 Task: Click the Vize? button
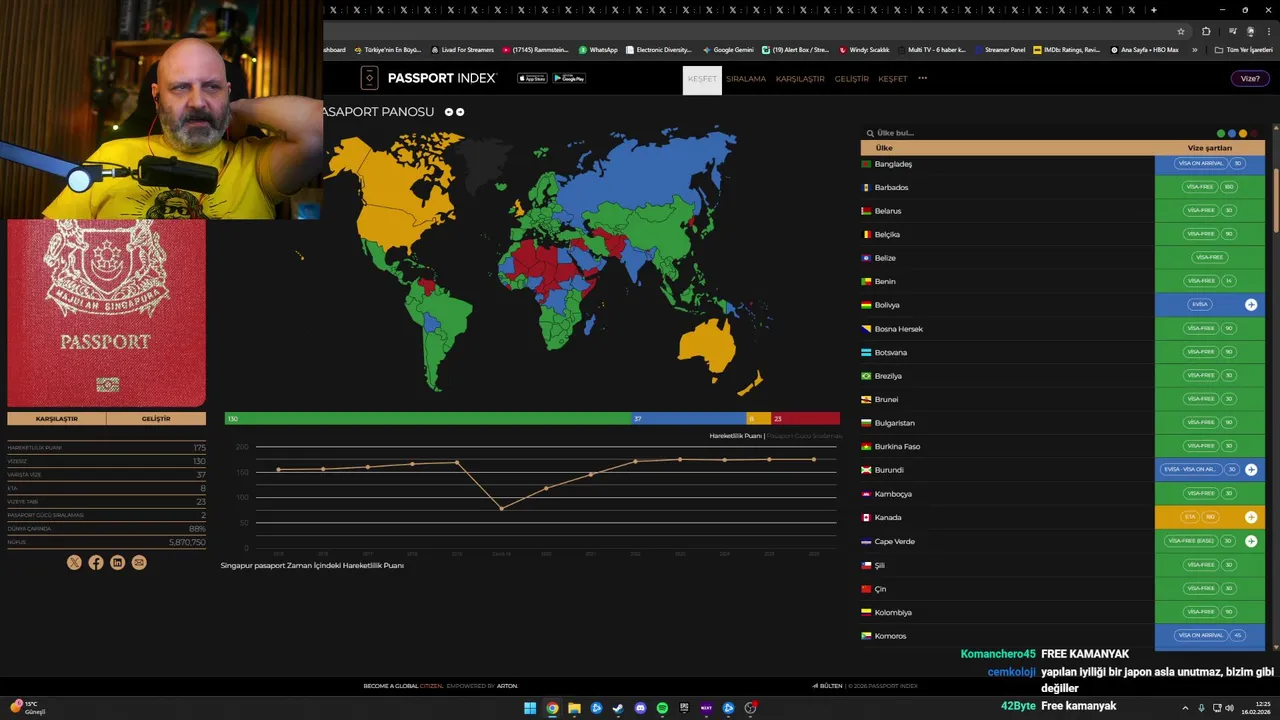pos(1250,78)
